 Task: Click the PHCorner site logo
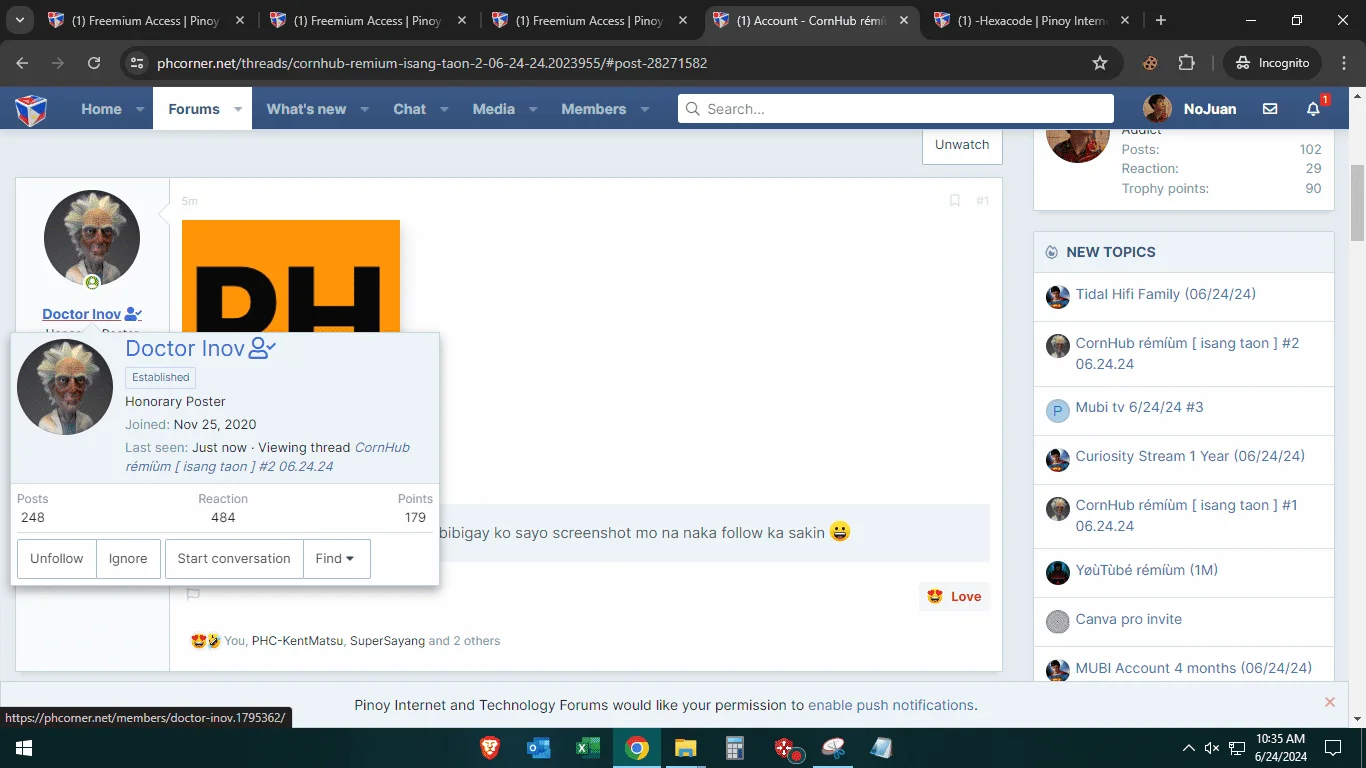(31, 109)
